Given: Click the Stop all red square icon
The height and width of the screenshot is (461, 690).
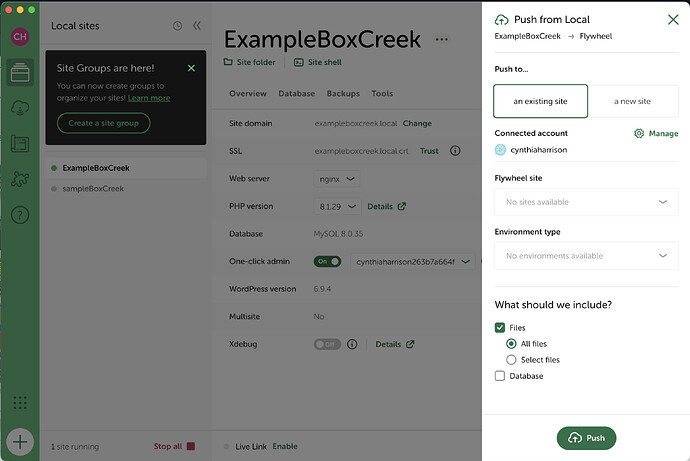Looking at the screenshot, I should point(191,446).
